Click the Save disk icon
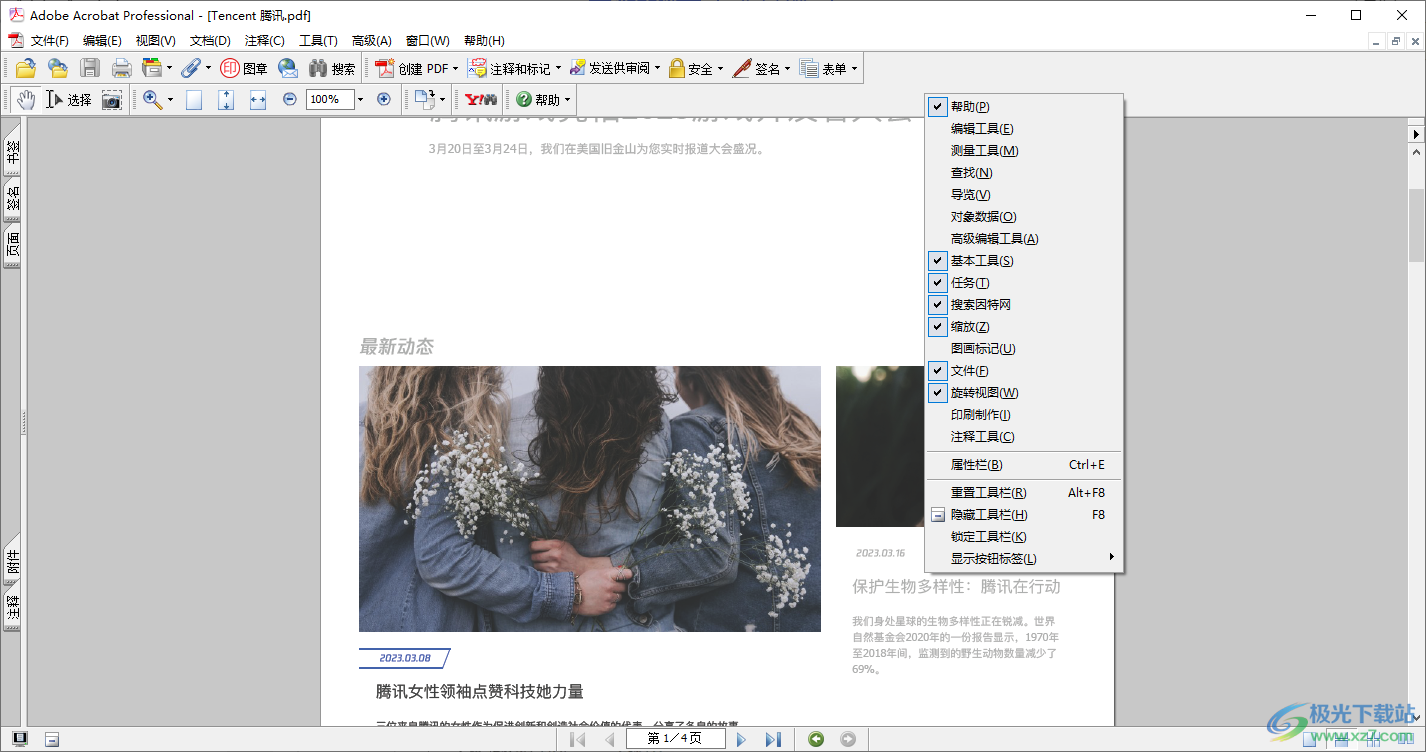1426x752 pixels. point(90,68)
